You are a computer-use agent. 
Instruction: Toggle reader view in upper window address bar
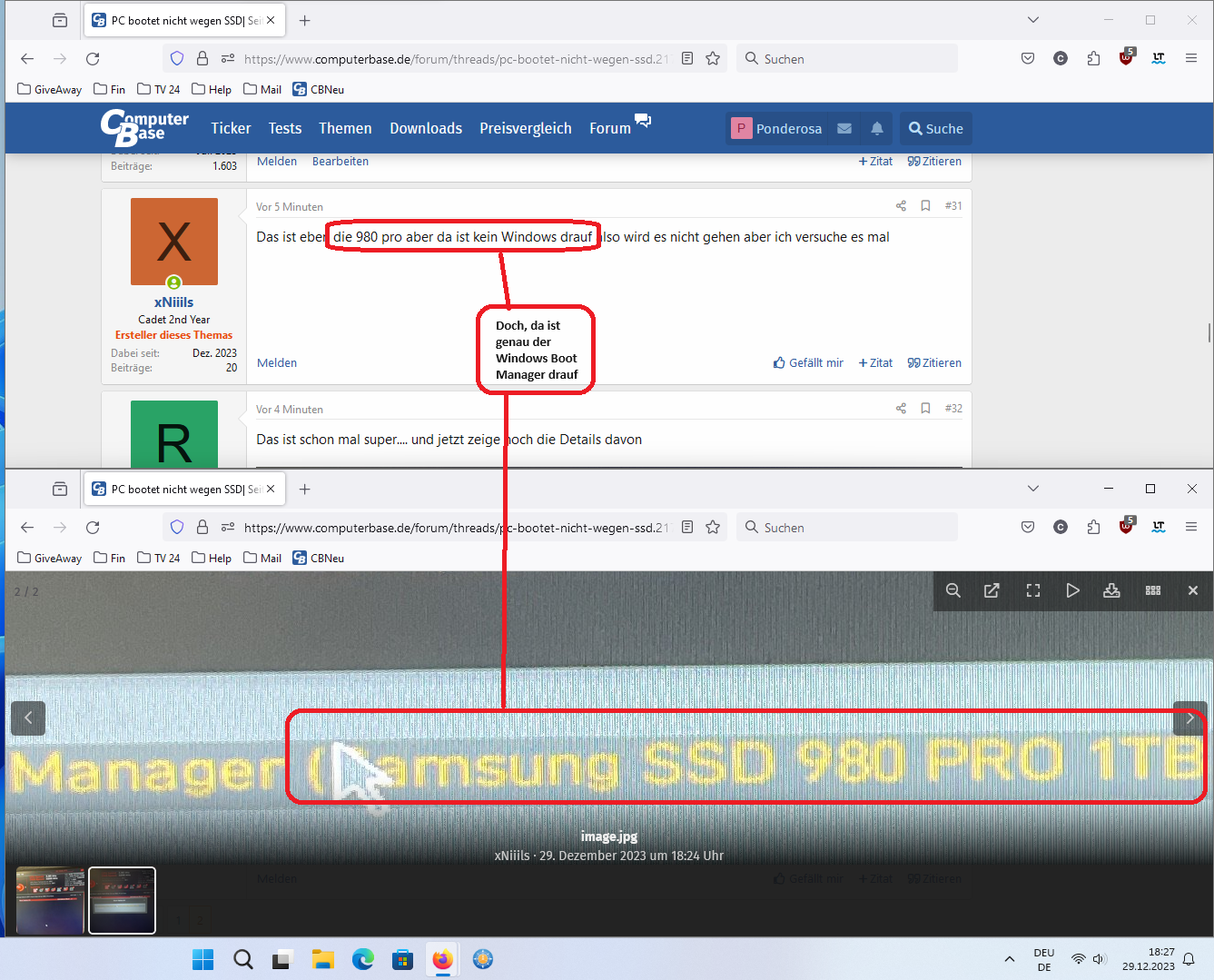coord(687,59)
